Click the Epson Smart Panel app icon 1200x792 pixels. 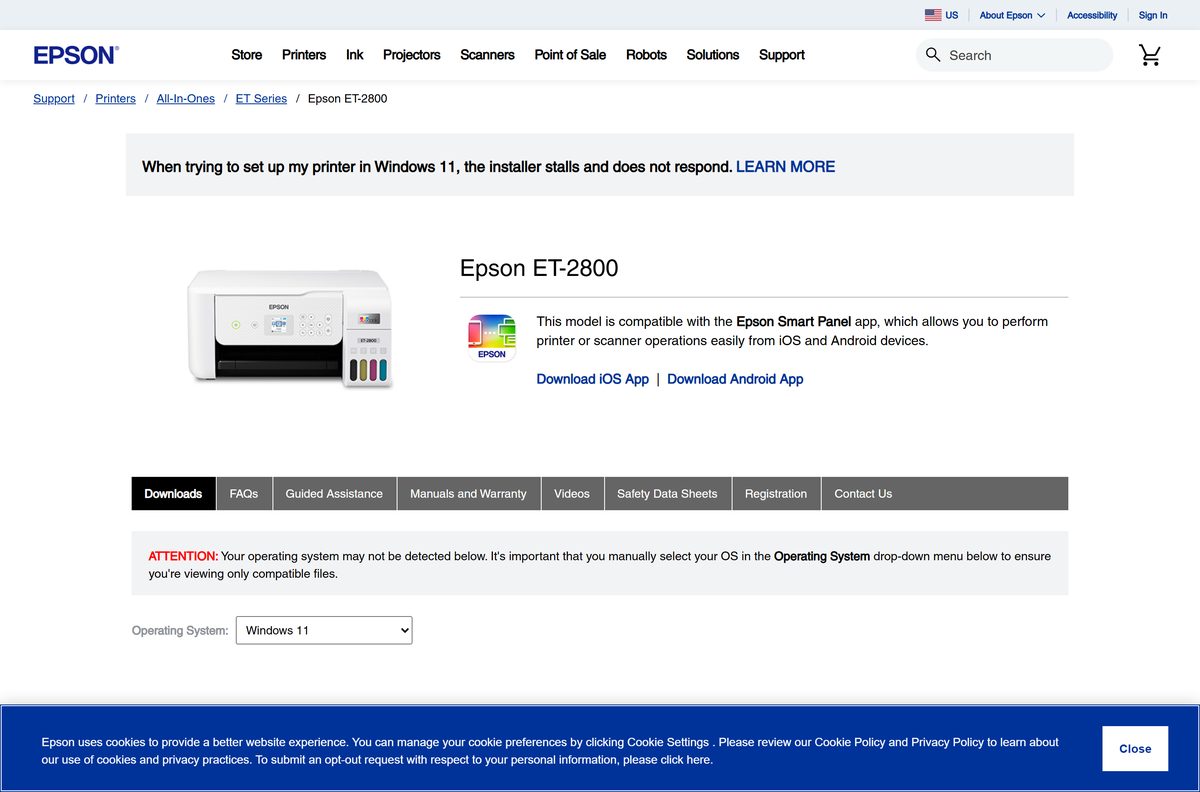pyautogui.click(x=492, y=337)
